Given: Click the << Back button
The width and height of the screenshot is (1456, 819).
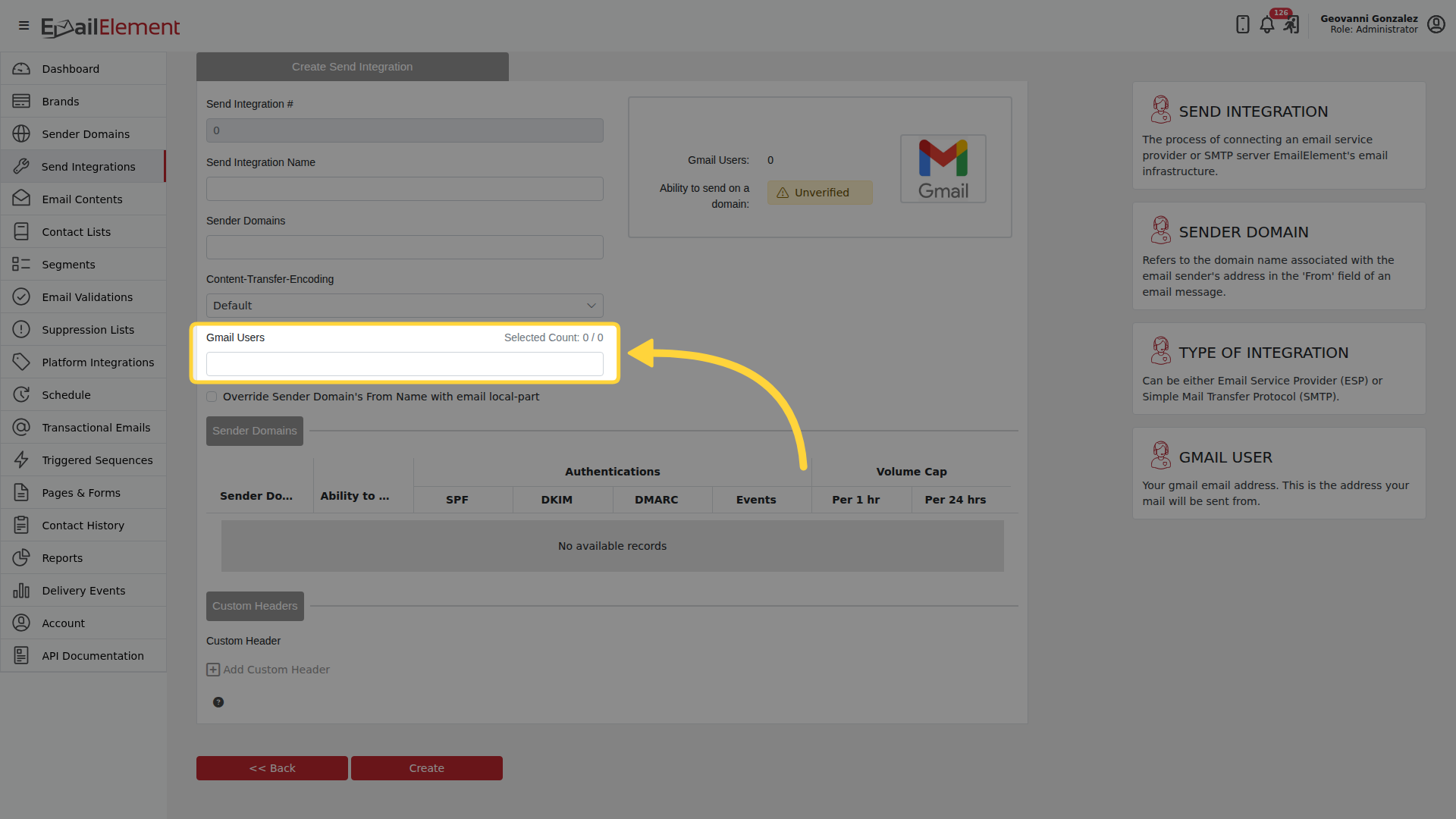Looking at the screenshot, I should click(x=272, y=768).
